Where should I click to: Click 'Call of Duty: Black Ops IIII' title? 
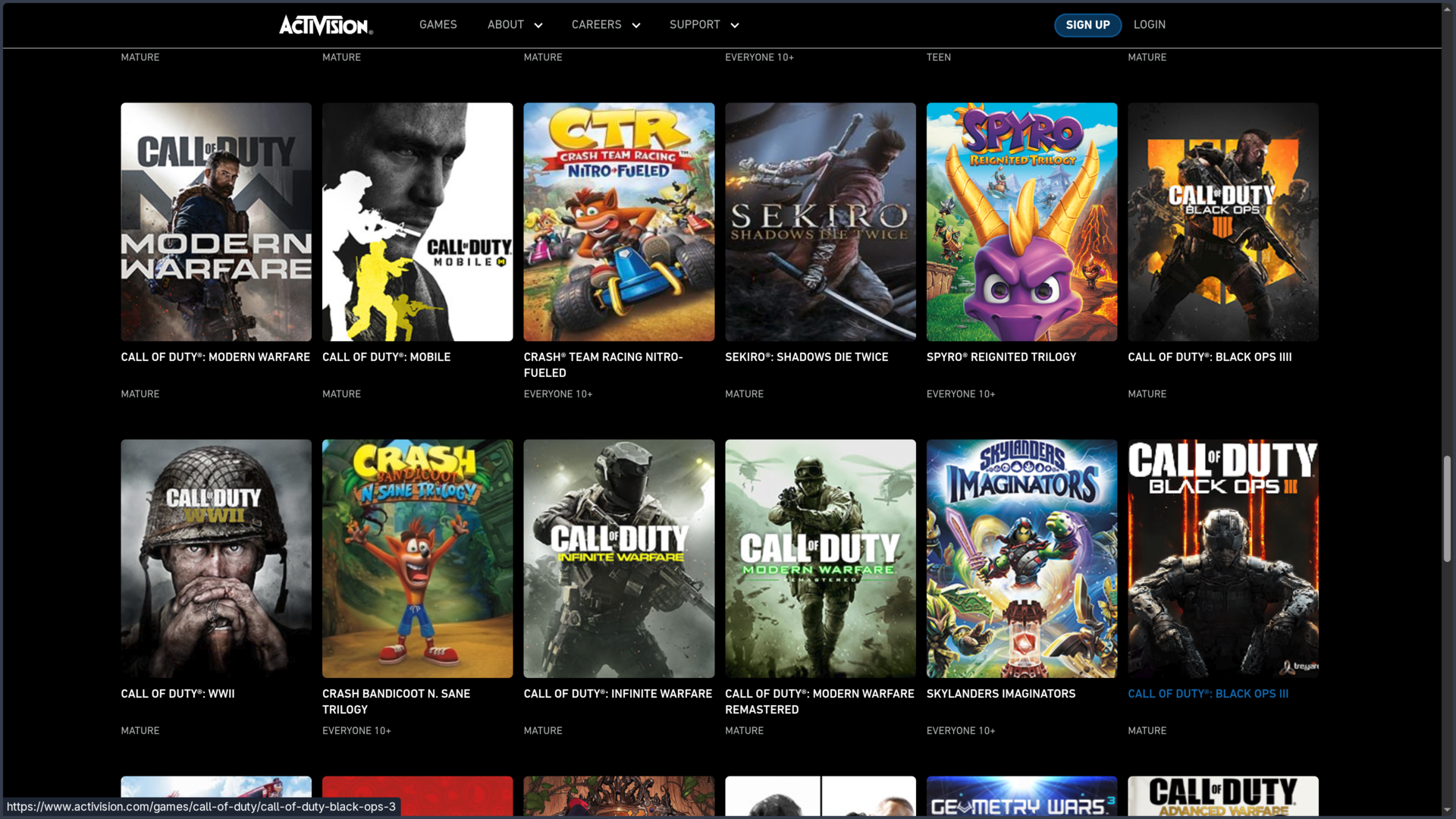[1210, 357]
